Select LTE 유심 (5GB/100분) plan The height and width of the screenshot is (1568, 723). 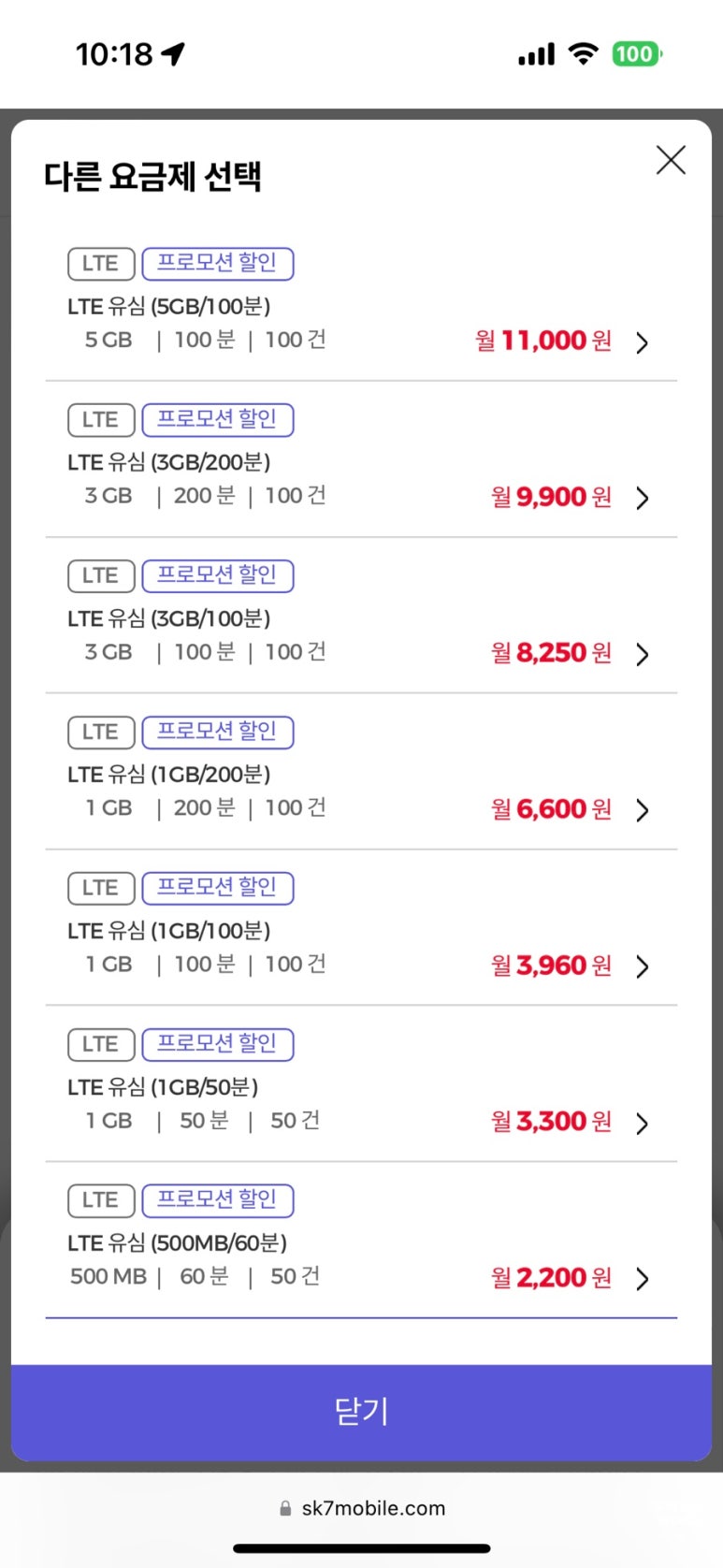(x=169, y=307)
